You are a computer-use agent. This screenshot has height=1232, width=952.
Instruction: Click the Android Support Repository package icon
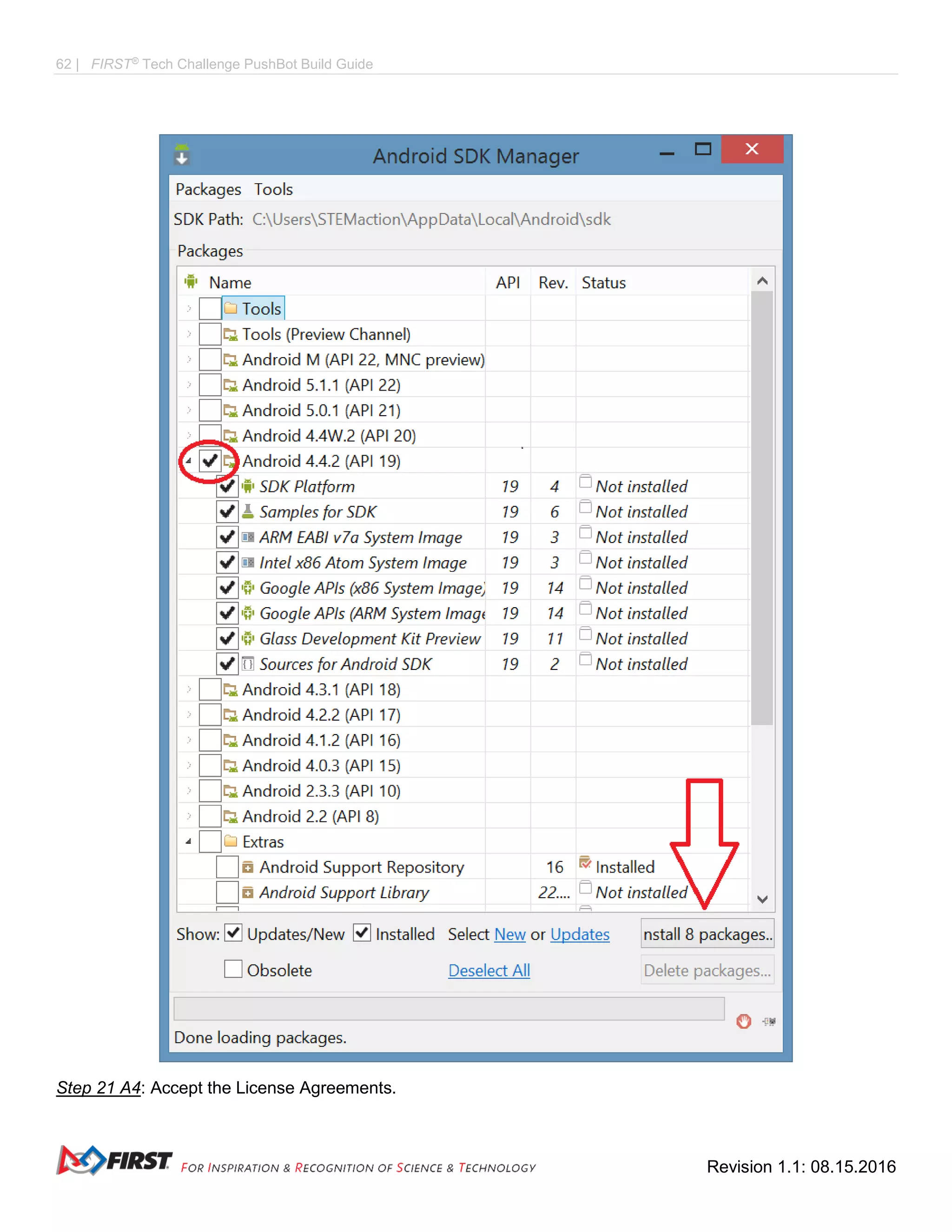coord(248,867)
